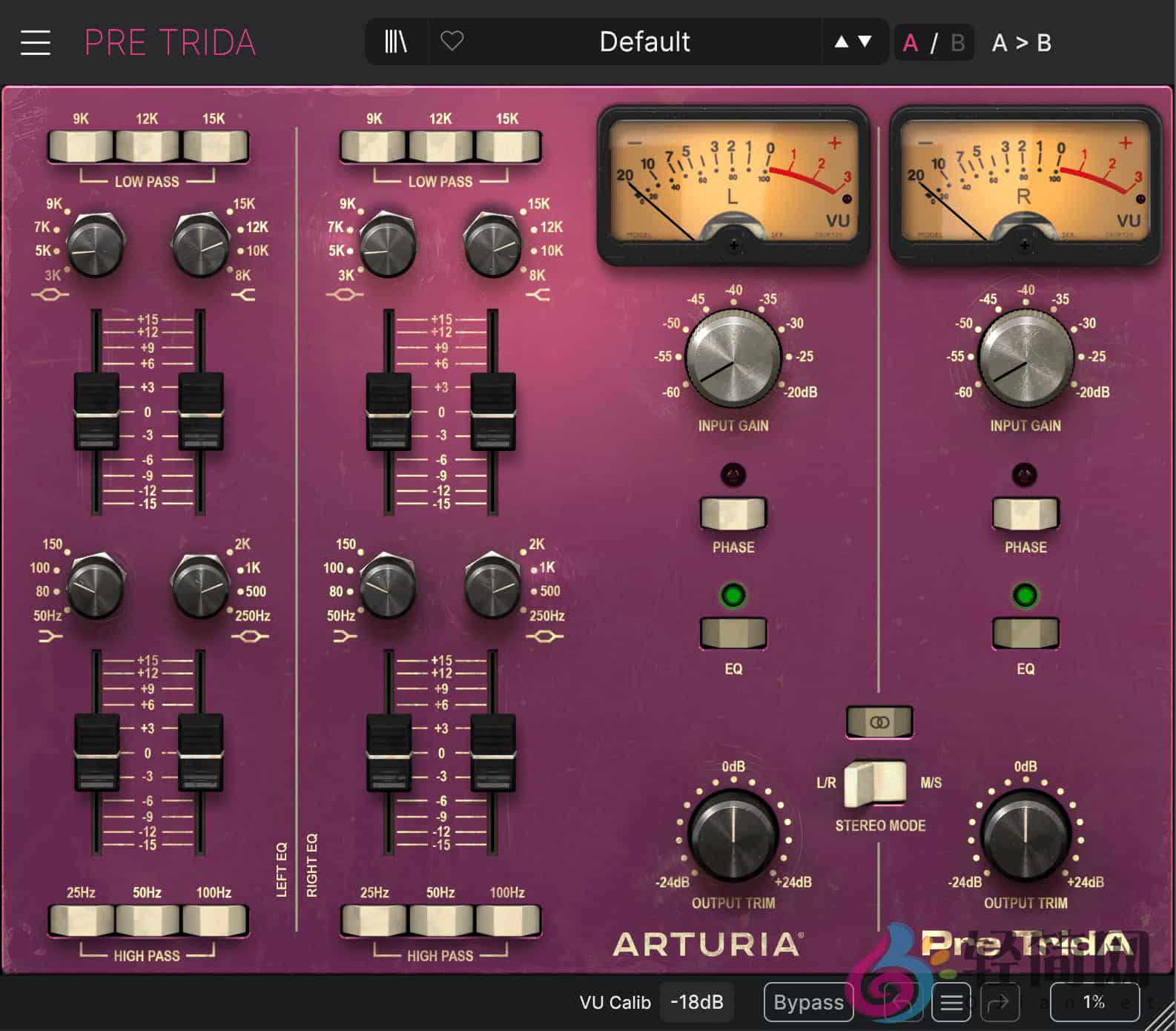1176x1031 pixels.
Task: Open the 1% CPU meter field
Action: pyautogui.click(x=1094, y=1003)
